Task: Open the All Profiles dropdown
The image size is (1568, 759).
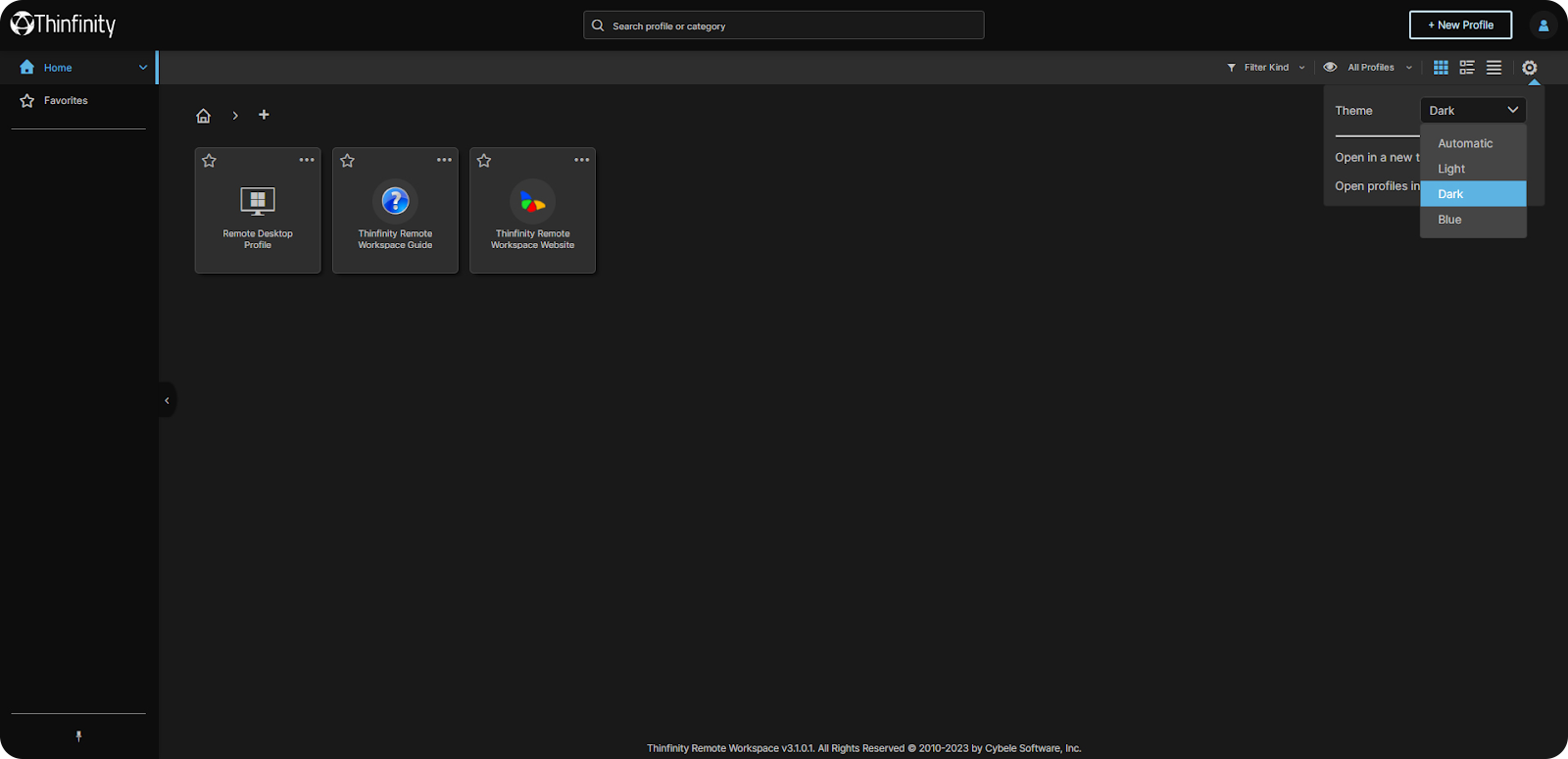Action: [x=1368, y=68]
